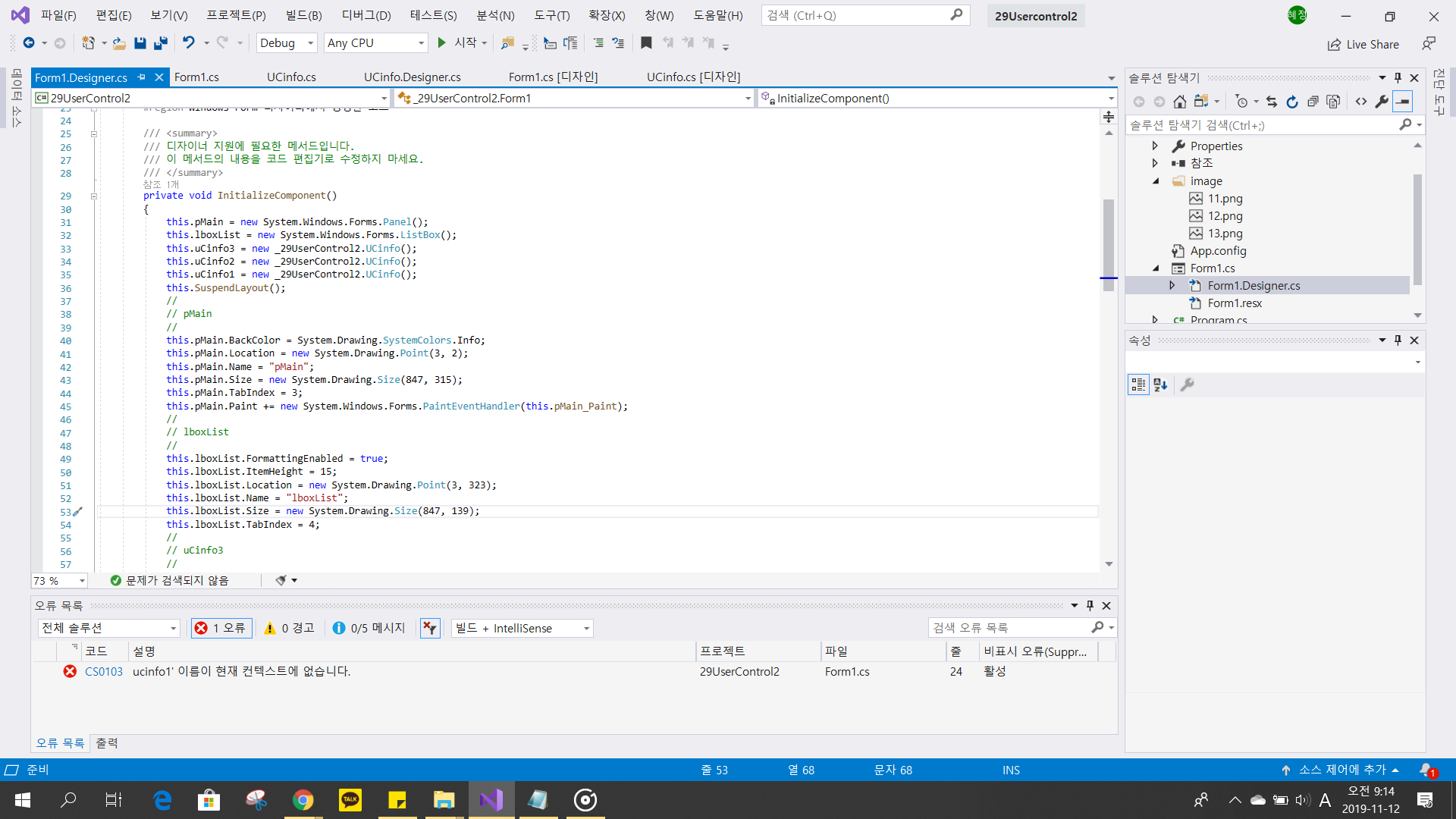Open the Debug configuration dropdown
This screenshot has height=819, width=1456.
tap(286, 43)
